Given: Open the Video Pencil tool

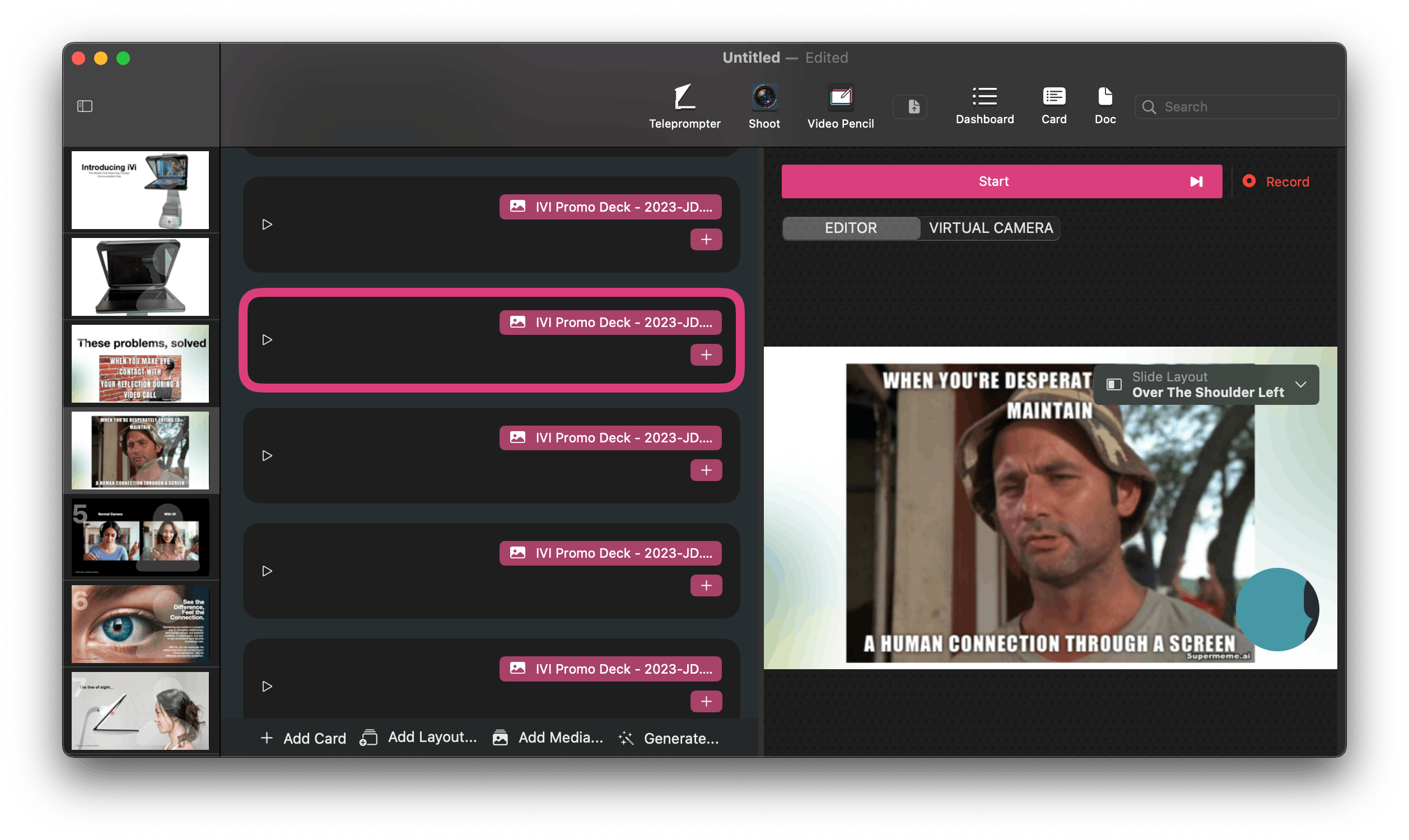Looking at the screenshot, I should (842, 106).
